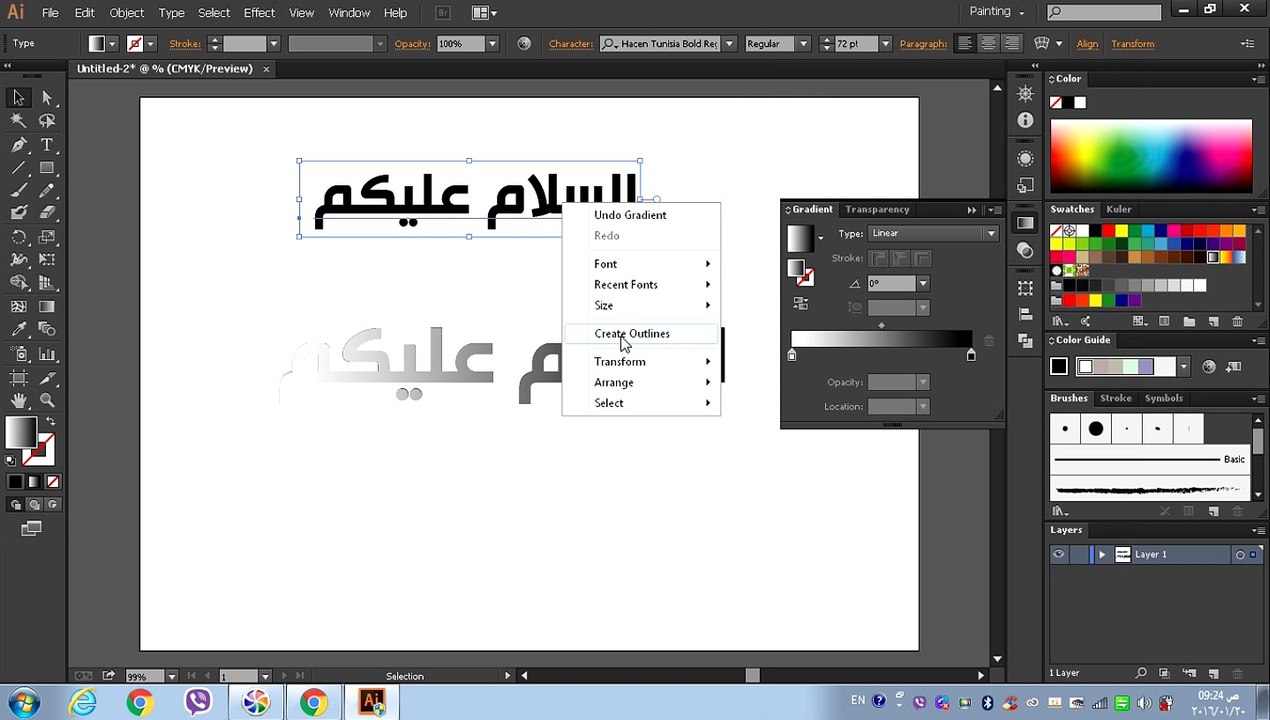Select the Column Graph tool
Viewport: 1270px width, 720px height.
tap(47, 354)
